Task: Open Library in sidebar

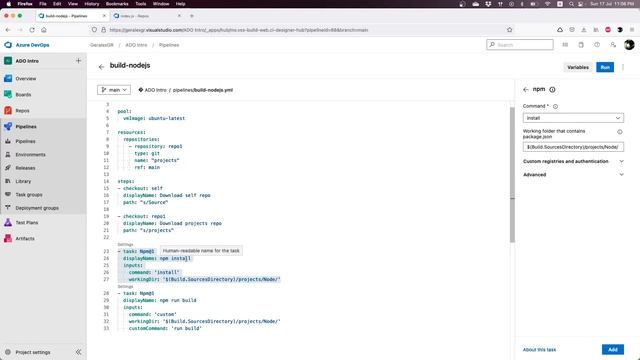Action: [x=23, y=181]
